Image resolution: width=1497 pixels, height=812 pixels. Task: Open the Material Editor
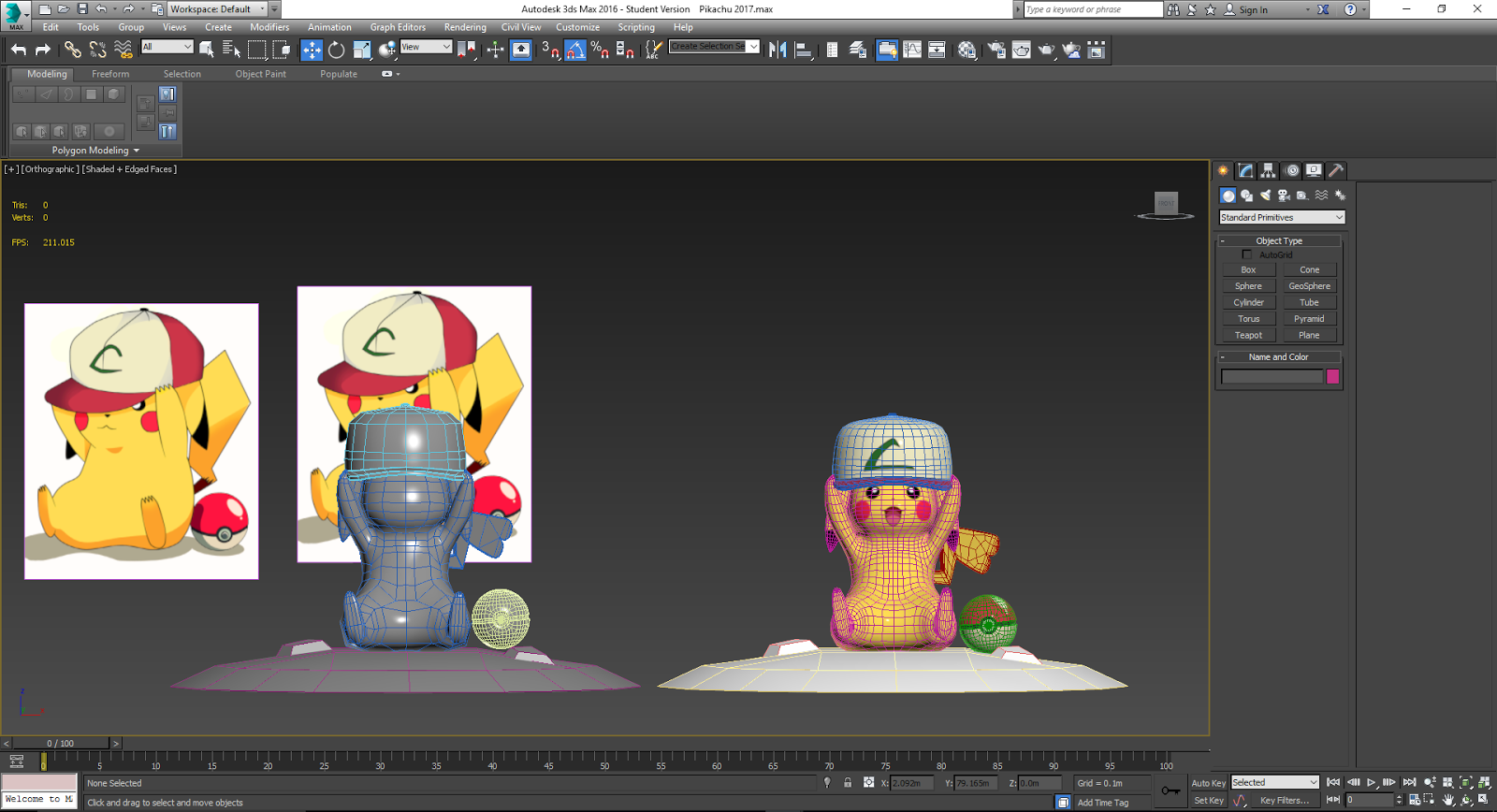tap(967, 50)
